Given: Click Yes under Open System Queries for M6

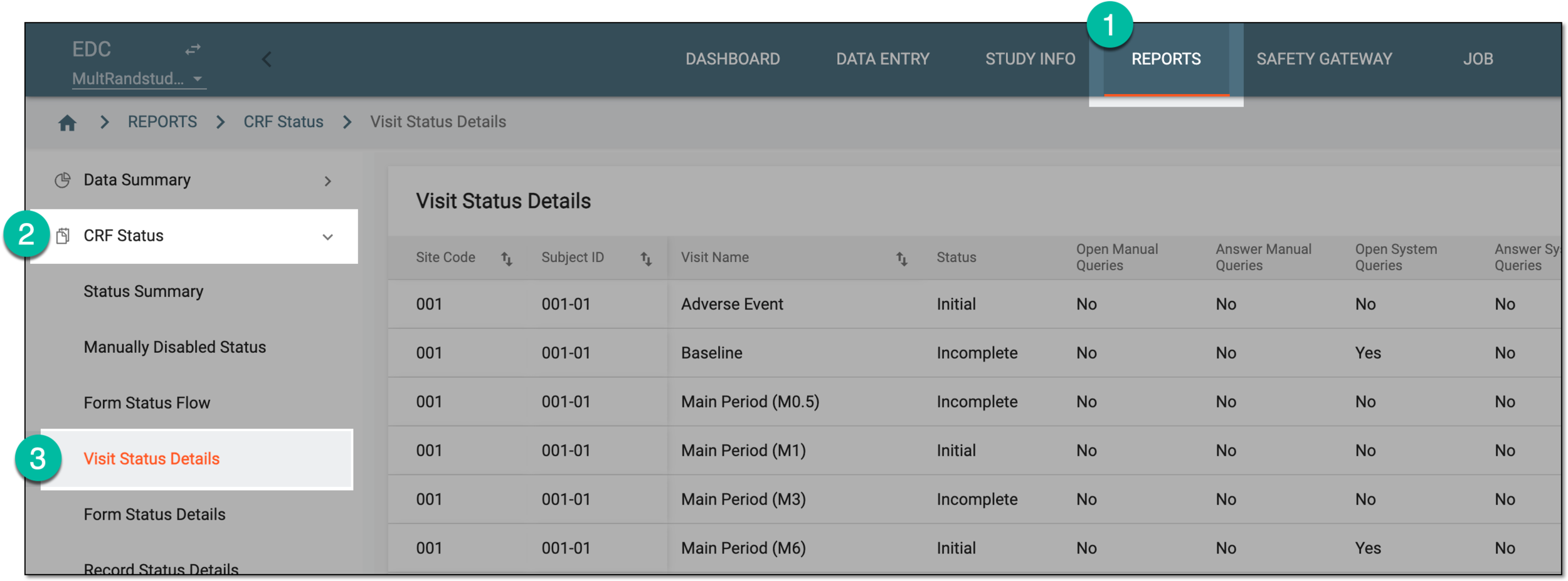Looking at the screenshot, I should tap(1368, 549).
